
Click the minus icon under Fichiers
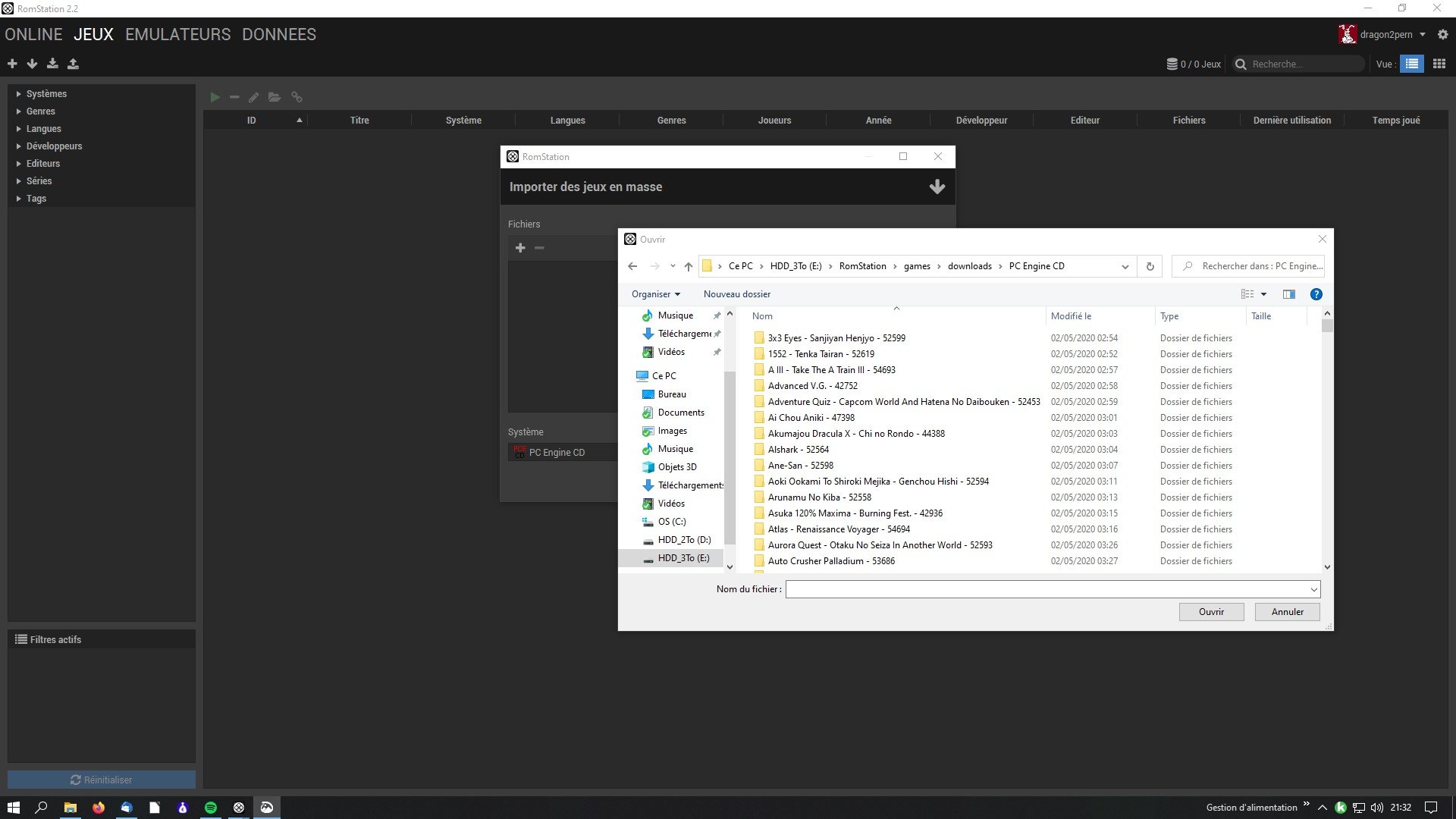point(539,248)
